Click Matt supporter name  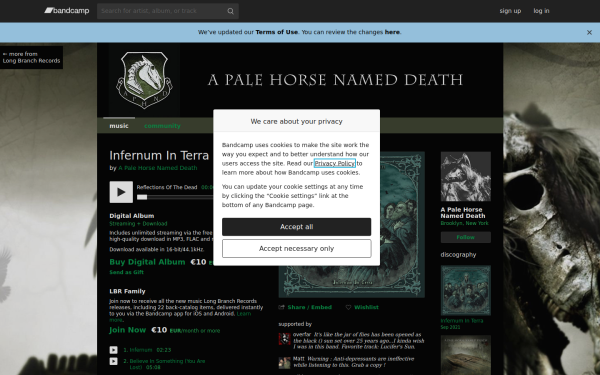pos(299,359)
